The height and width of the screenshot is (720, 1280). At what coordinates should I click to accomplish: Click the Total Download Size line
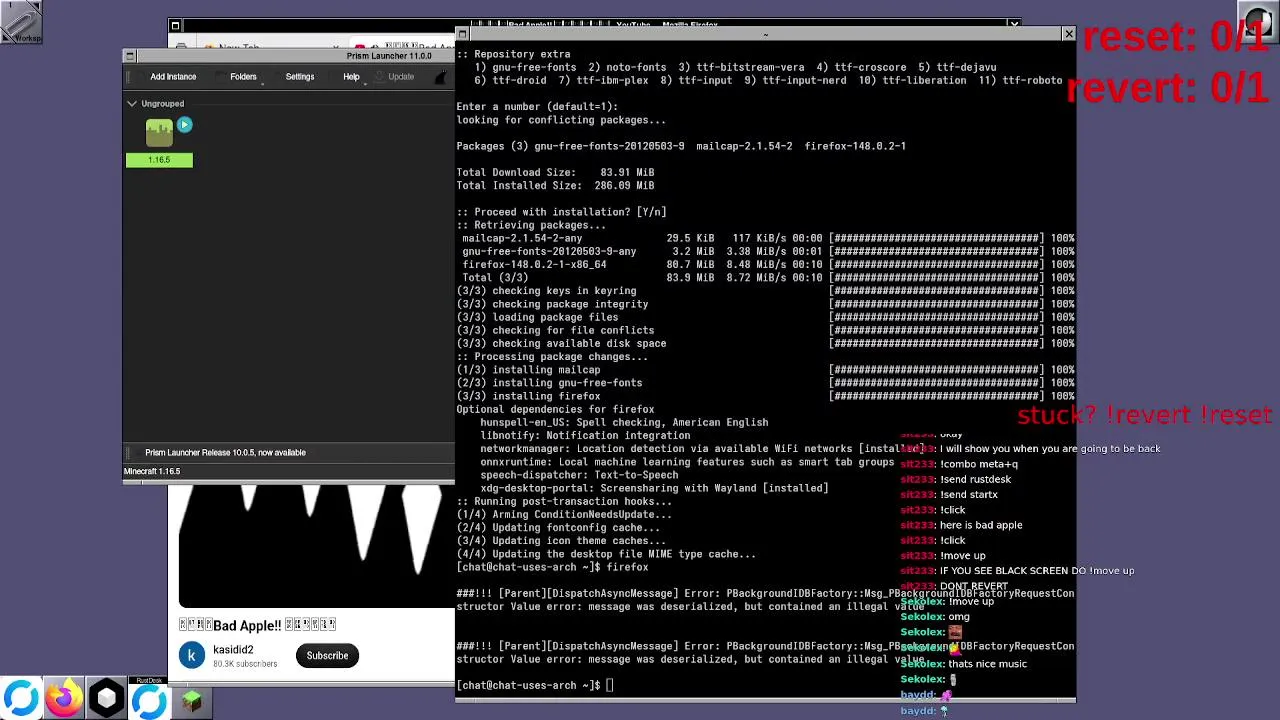point(555,173)
